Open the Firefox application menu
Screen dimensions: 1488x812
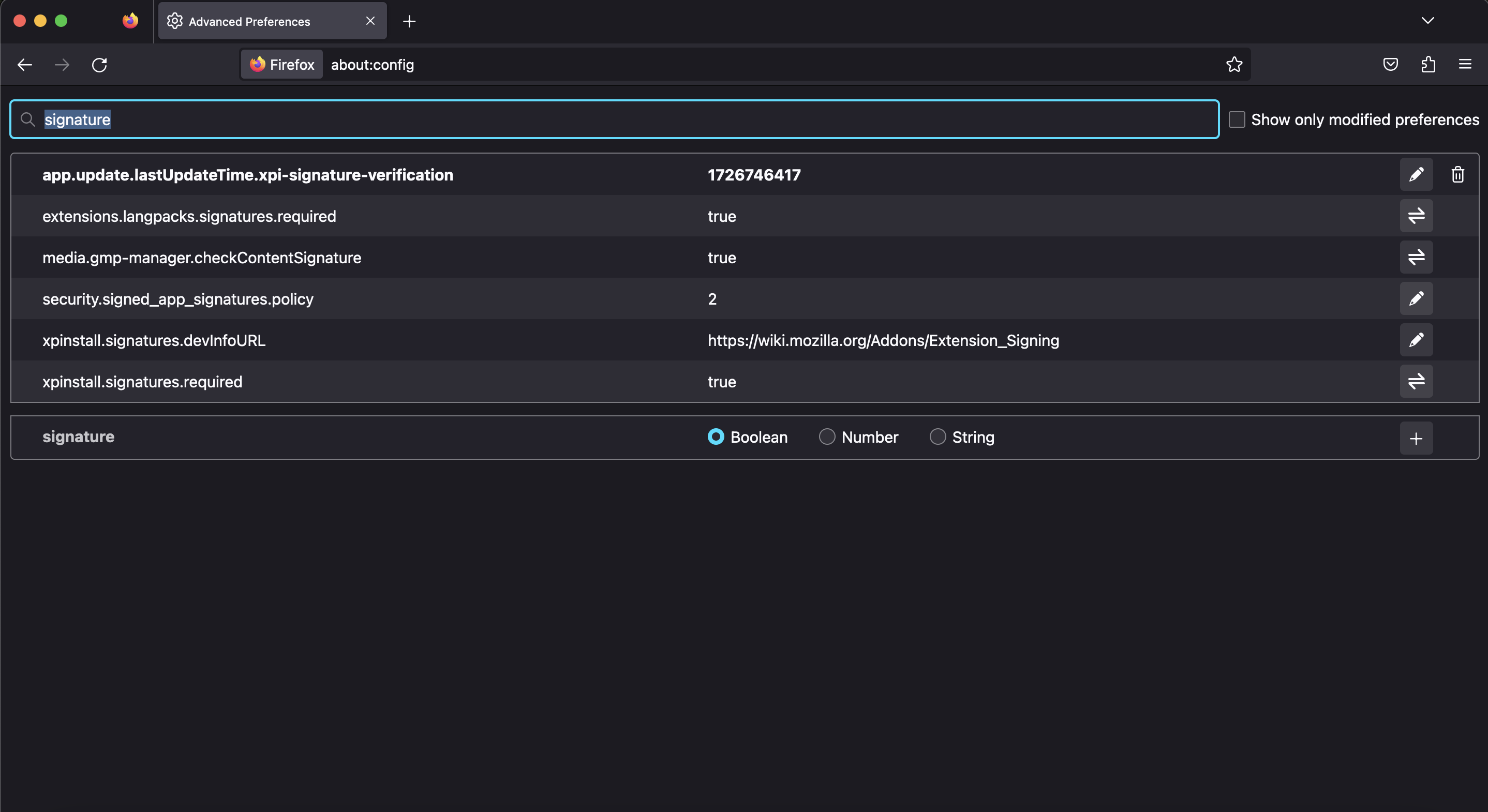click(1465, 64)
